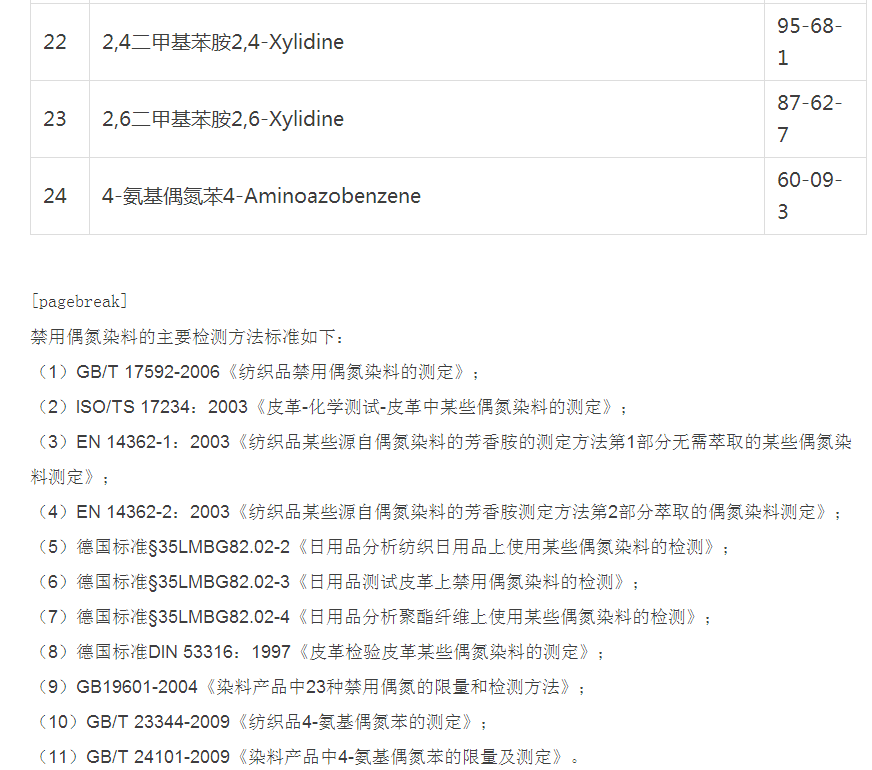Click the 2,4-Xylidine name cell
This screenshot has height=770, width=872.
pyautogui.click(x=223, y=42)
